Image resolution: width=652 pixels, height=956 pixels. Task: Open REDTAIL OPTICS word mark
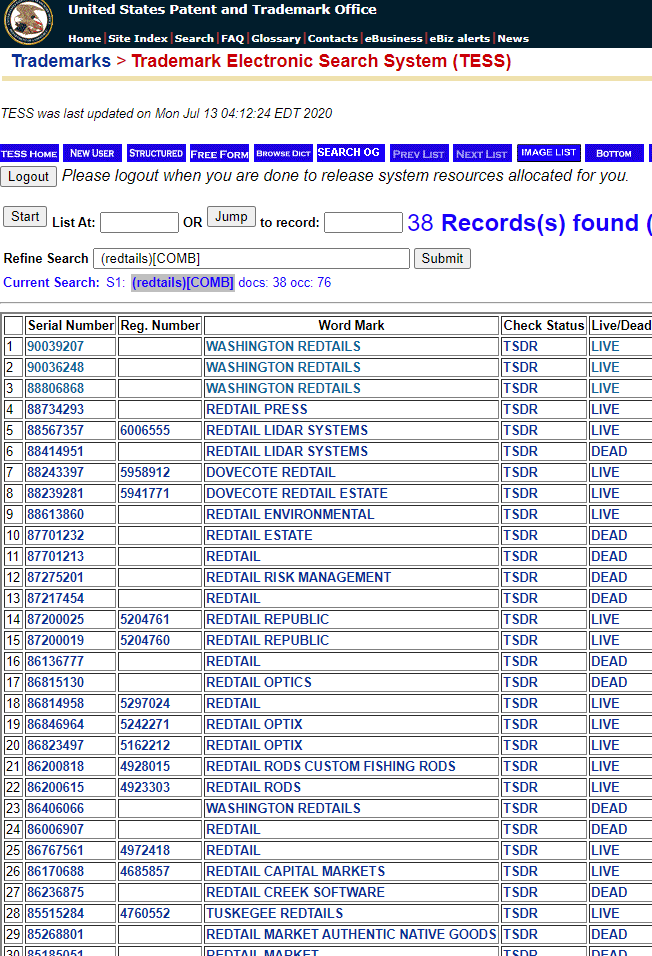coord(259,682)
